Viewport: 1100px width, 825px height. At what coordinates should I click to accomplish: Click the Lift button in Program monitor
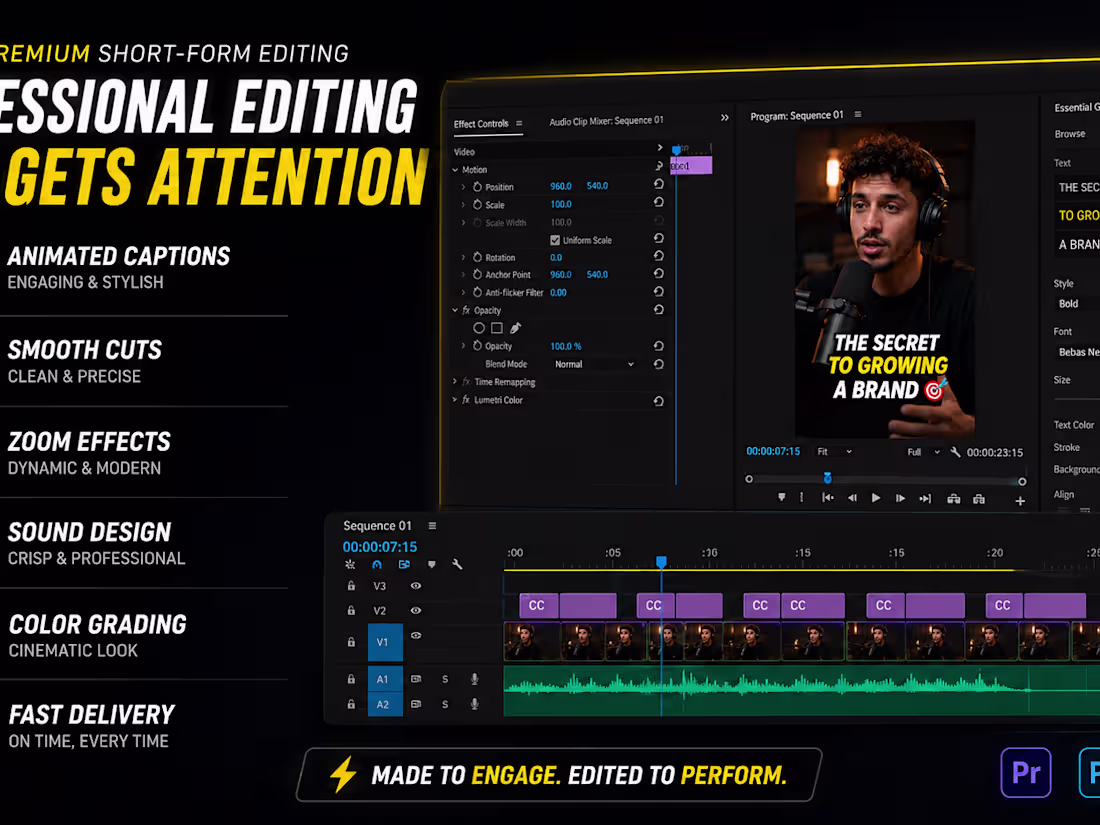953,499
